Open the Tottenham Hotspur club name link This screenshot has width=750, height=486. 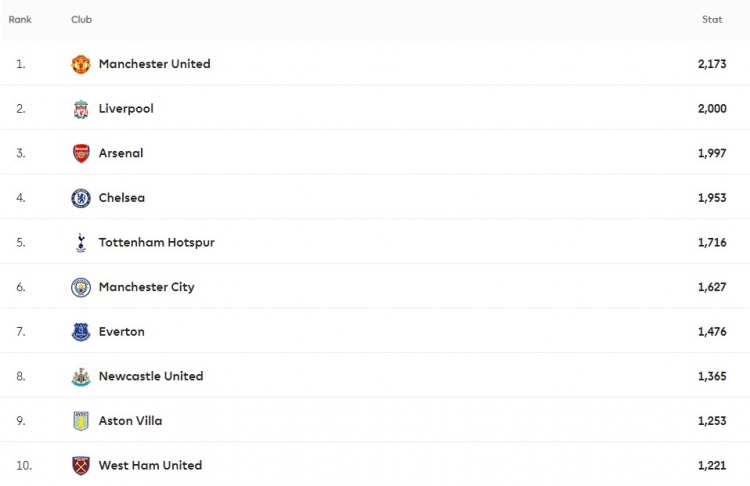(x=156, y=242)
